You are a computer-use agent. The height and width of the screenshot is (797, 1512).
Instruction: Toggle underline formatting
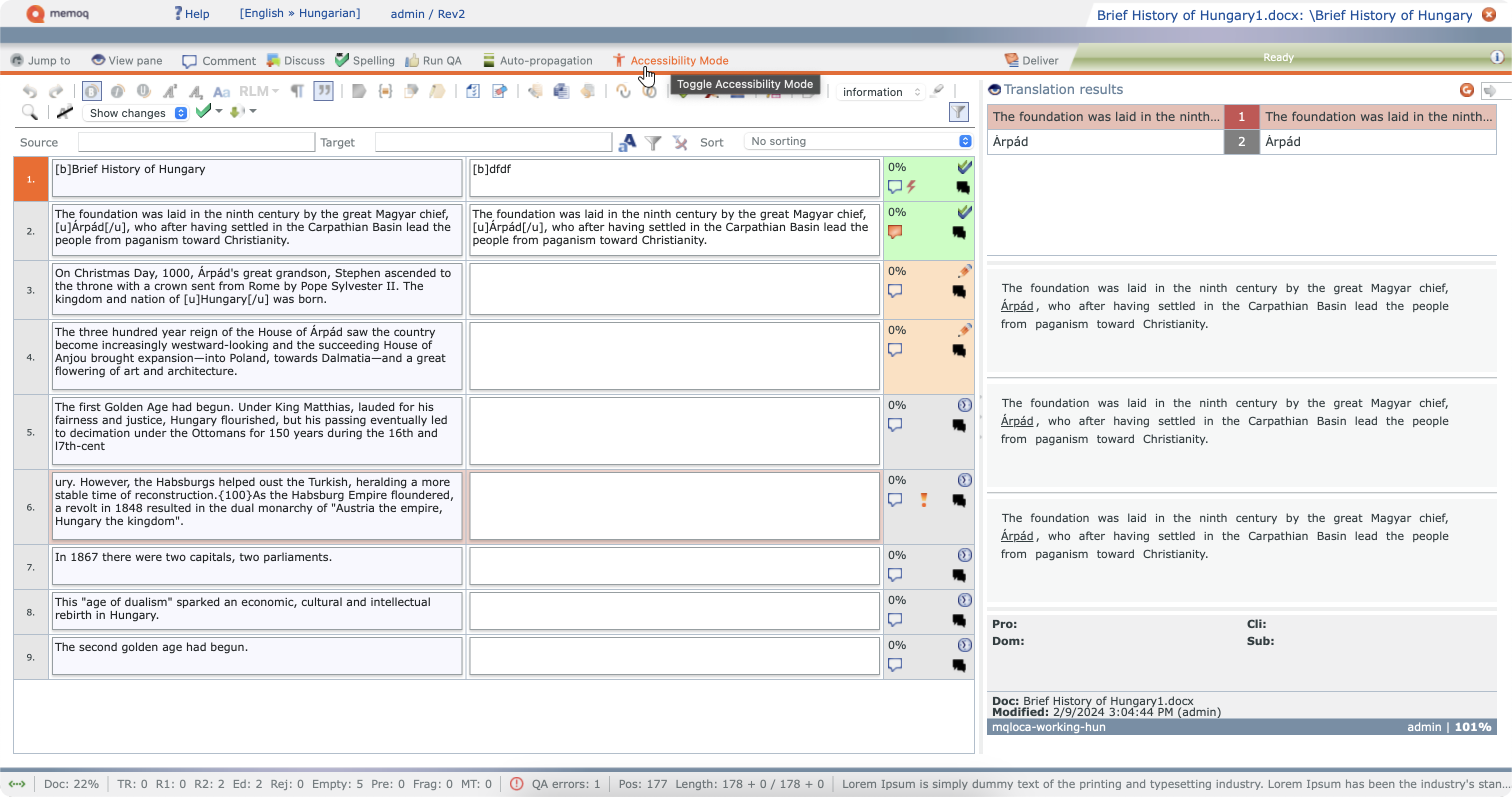pyautogui.click(x=144, y=91)
